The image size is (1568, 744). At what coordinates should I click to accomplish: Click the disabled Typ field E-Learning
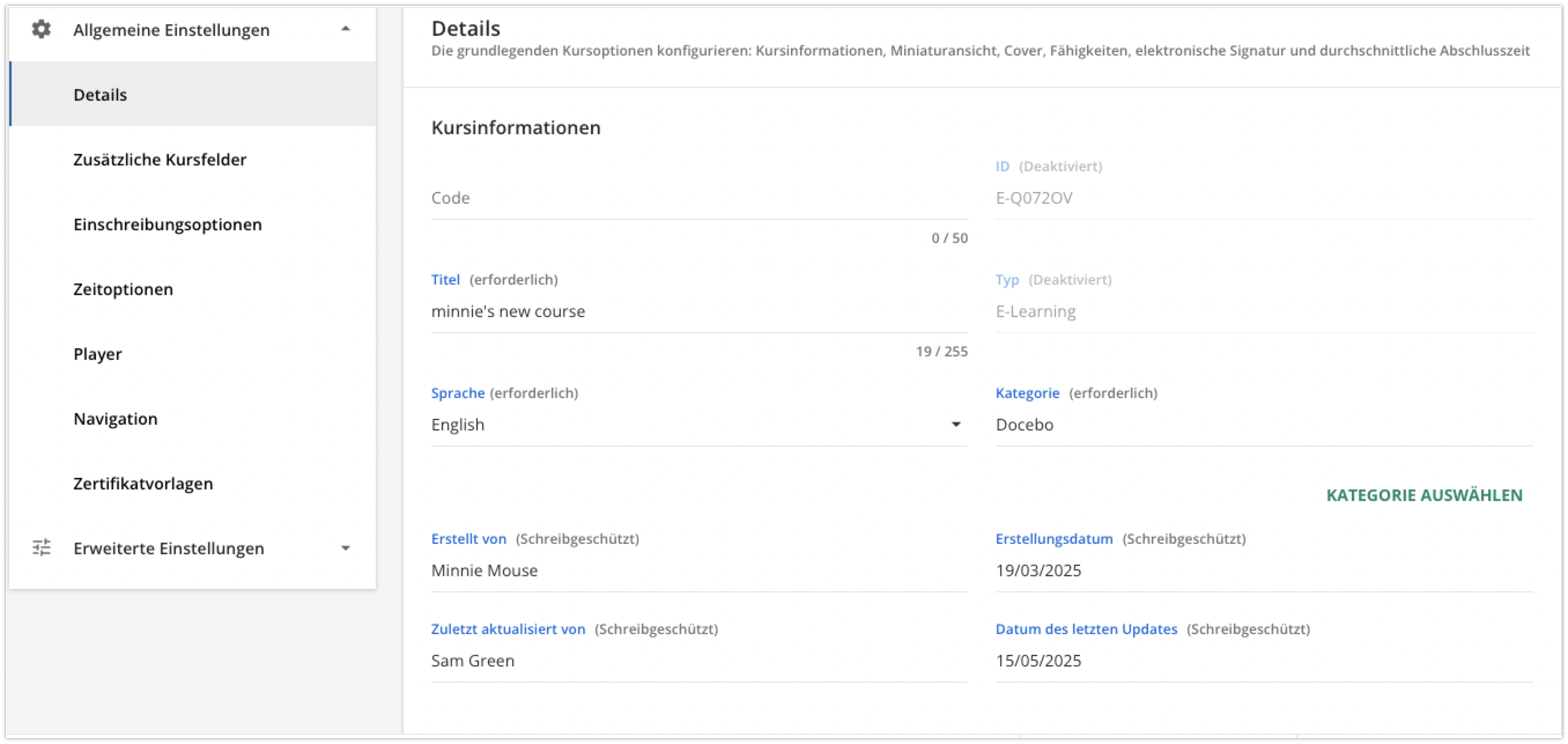(x=1264, y=312)
